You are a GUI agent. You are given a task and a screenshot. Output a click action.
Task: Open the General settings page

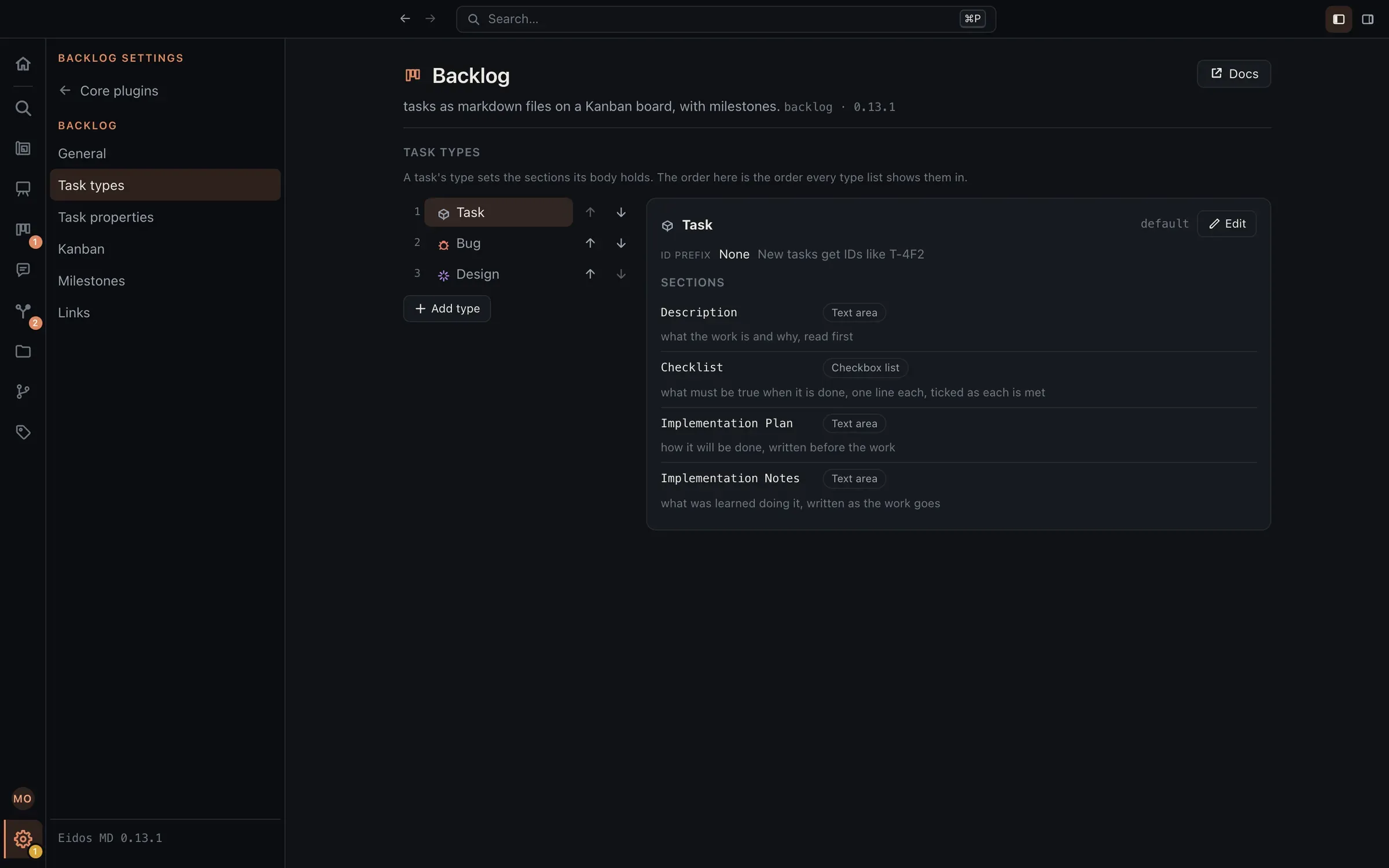tap(165, 153)
